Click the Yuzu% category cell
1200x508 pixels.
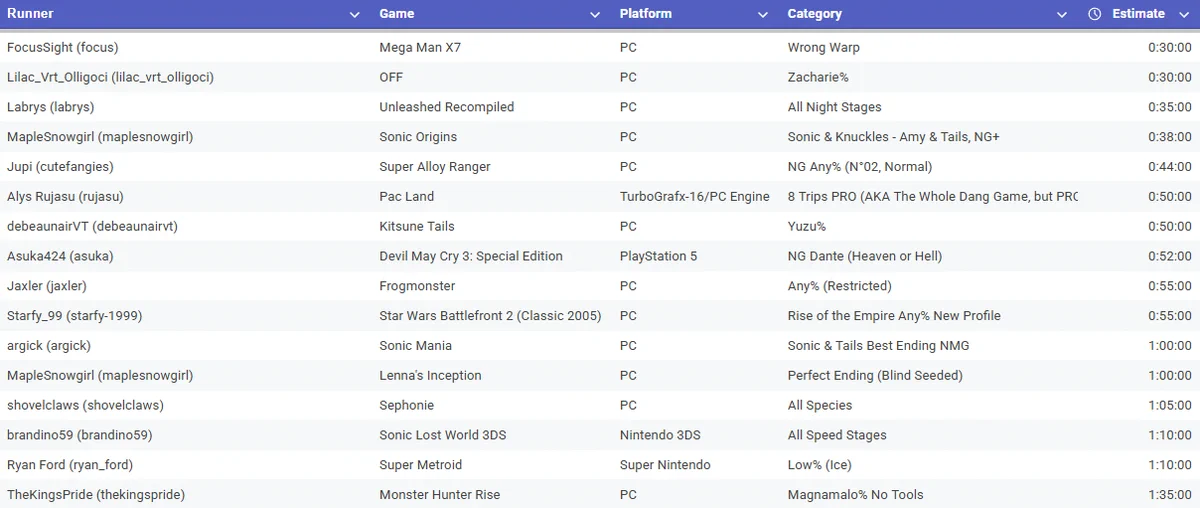807,227
